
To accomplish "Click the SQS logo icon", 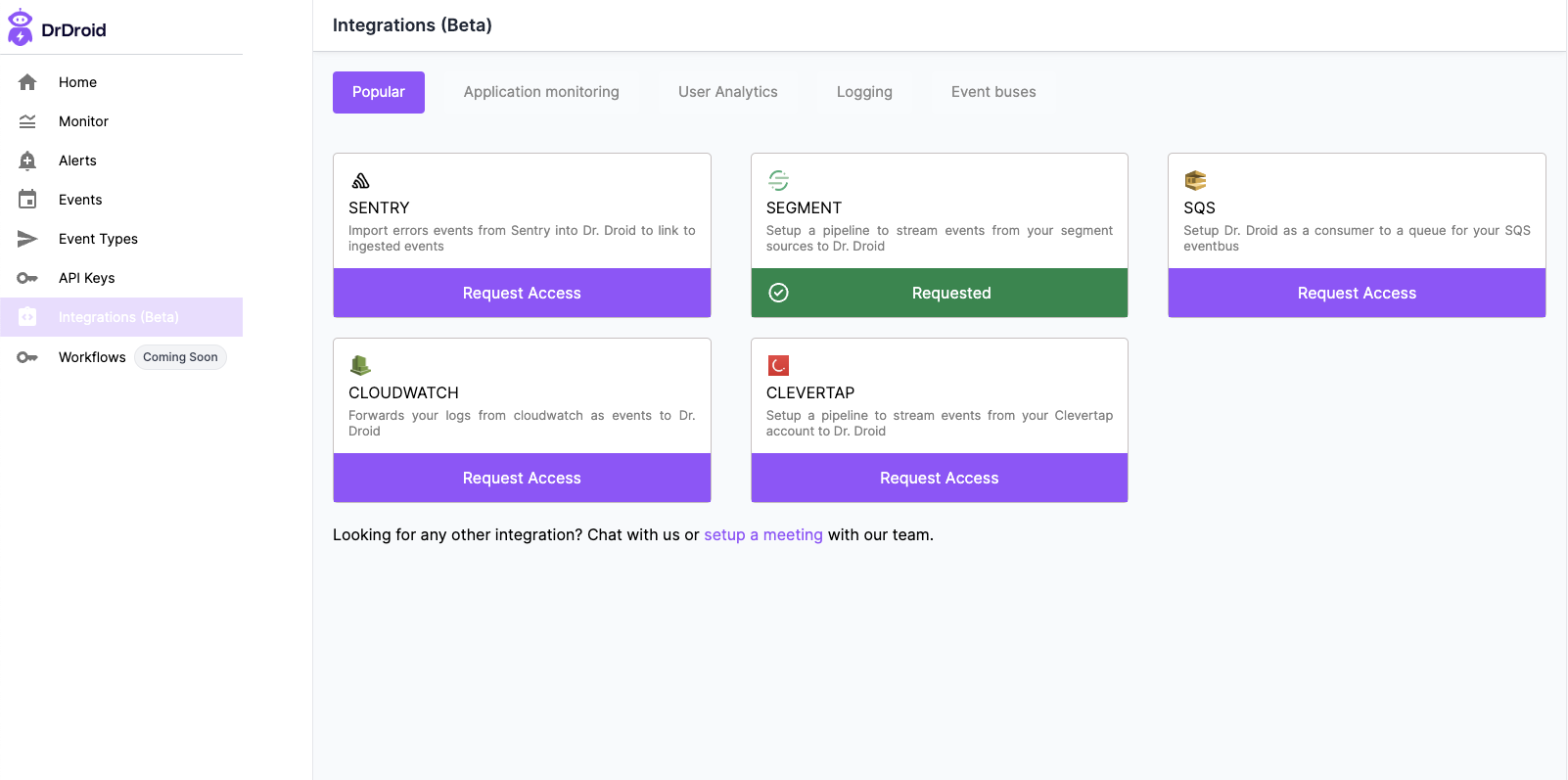I will 1195,181.
